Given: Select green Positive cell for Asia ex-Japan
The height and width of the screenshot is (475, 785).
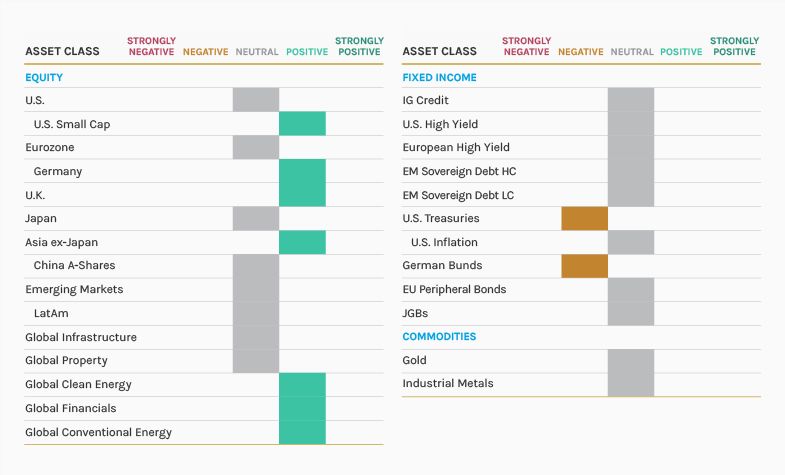Looking at the screenshot, I should [302, 242].
